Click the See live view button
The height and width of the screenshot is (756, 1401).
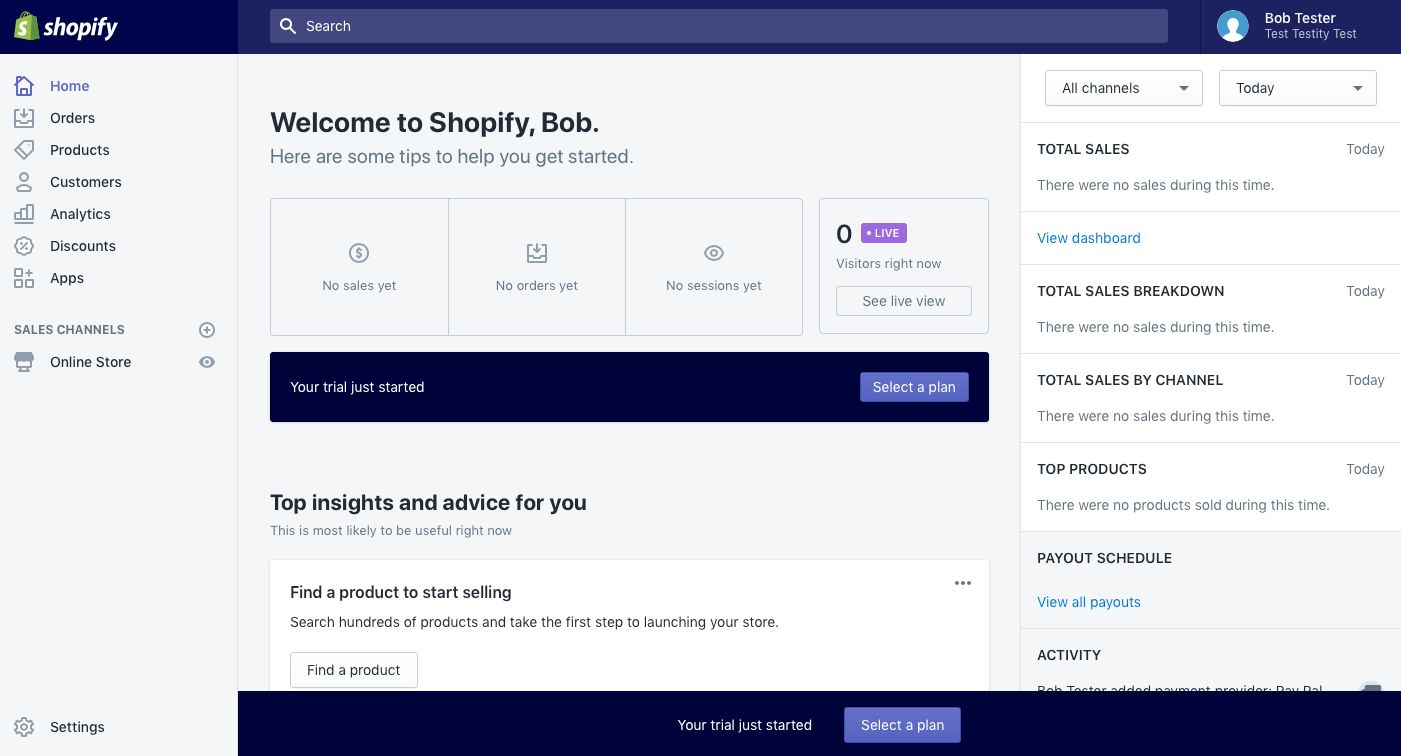click(x=903, y=301)
